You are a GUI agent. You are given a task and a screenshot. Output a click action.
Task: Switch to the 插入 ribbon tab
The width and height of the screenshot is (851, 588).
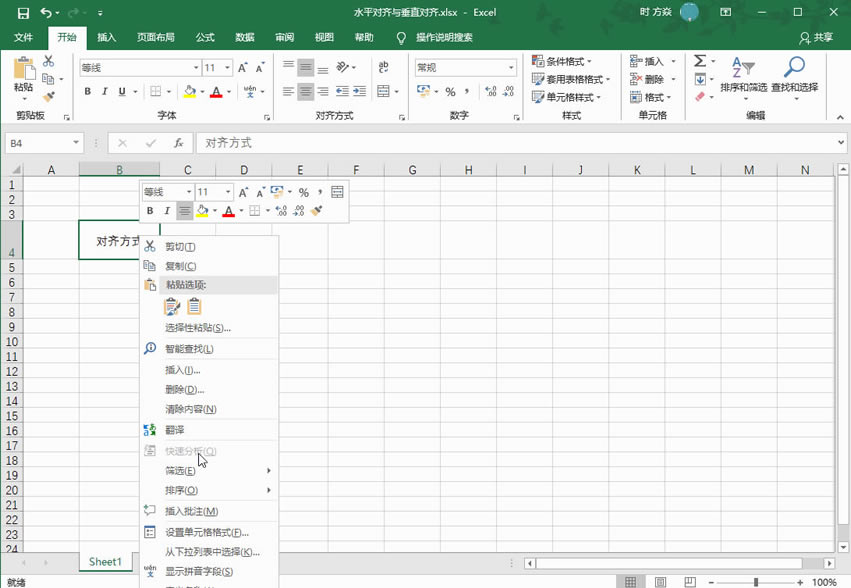pos(107,37)
